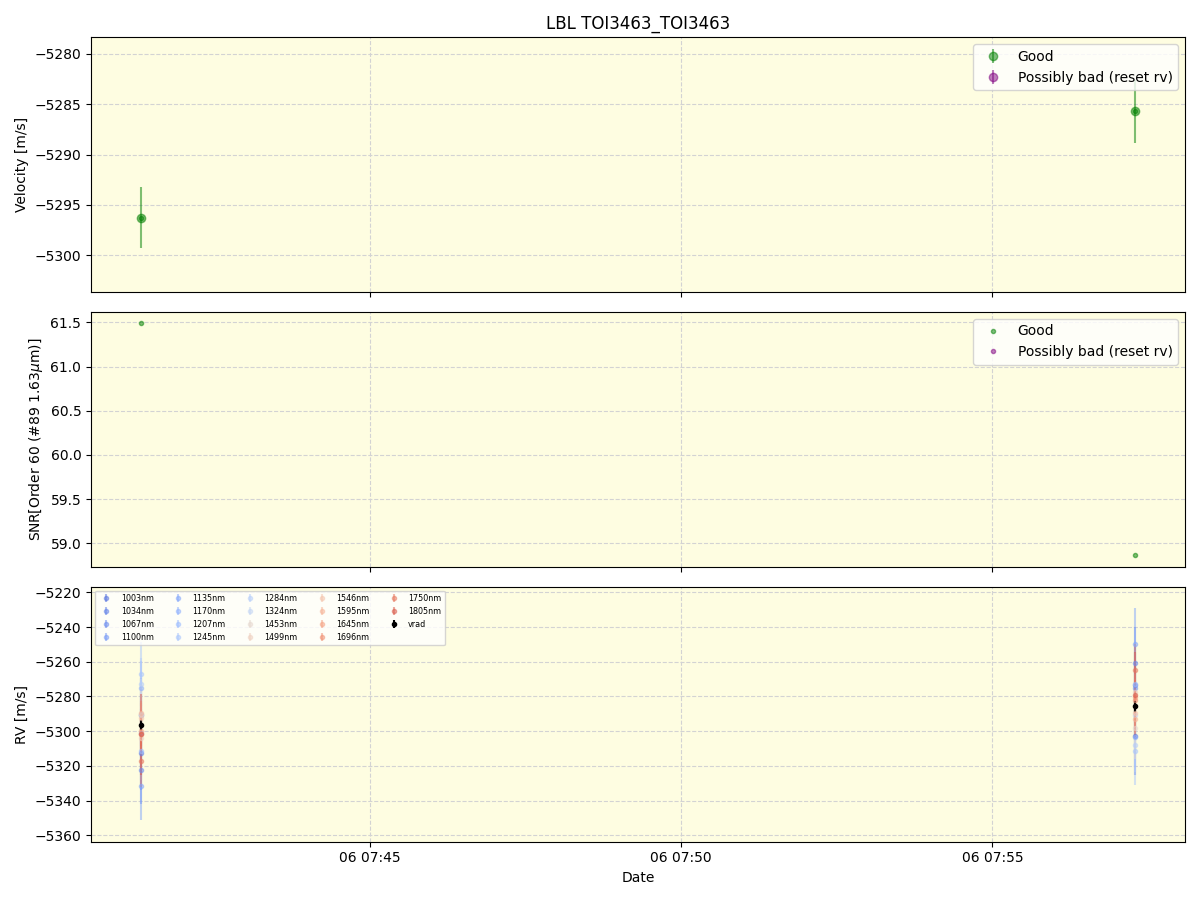Click the 1546nm legend marker
The image size is (1200, 900).
point(322,598)
